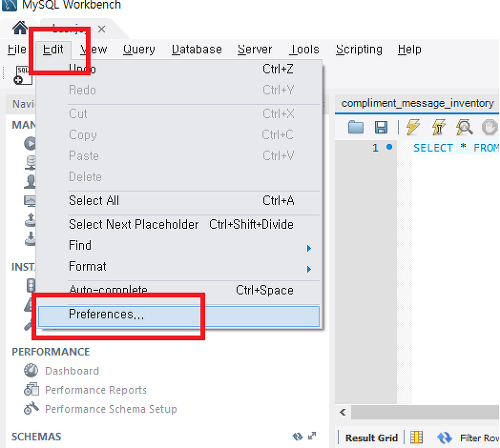Choose Auto-complete menu entry

coord(179,290)
